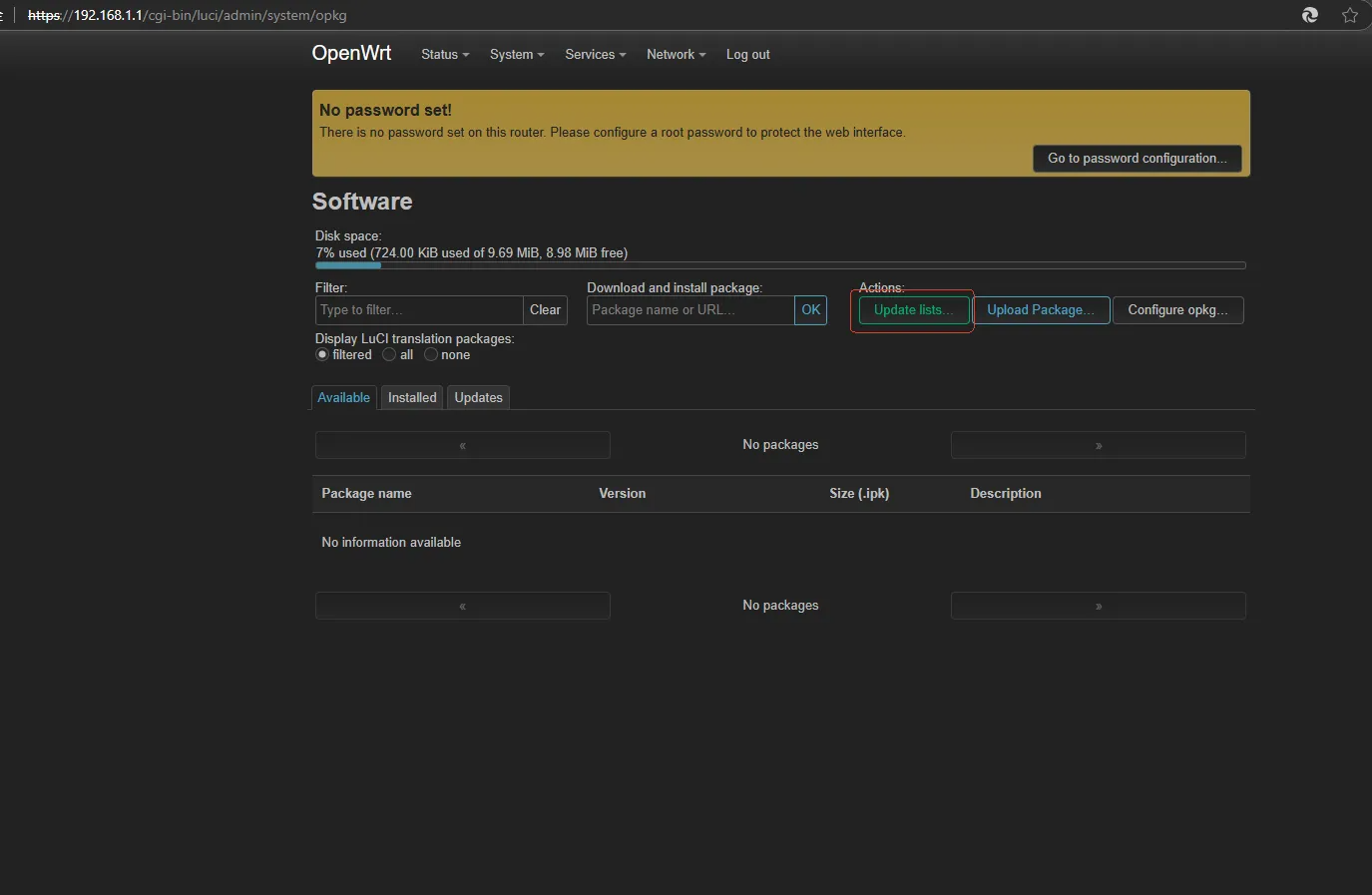This screenshot has width=1372, height=895.
Task: Click the browser extension icon beside the star
Action: click(x=1310, y=15)
